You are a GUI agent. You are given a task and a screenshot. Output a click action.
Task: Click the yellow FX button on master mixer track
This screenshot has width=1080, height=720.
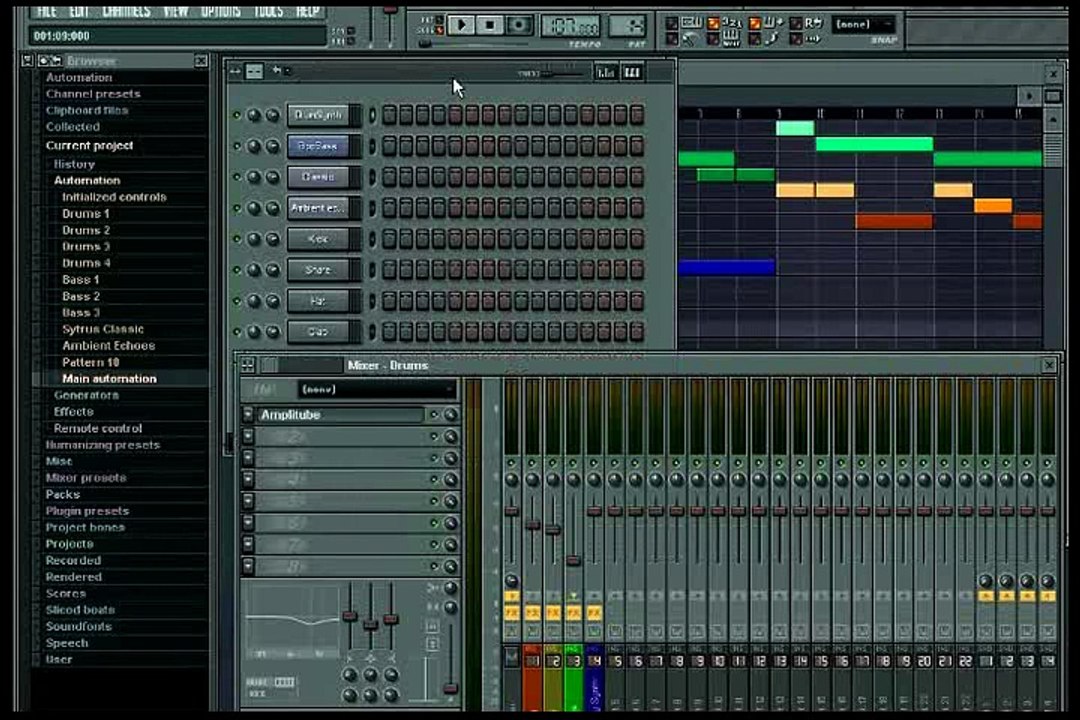pos(512,613)
